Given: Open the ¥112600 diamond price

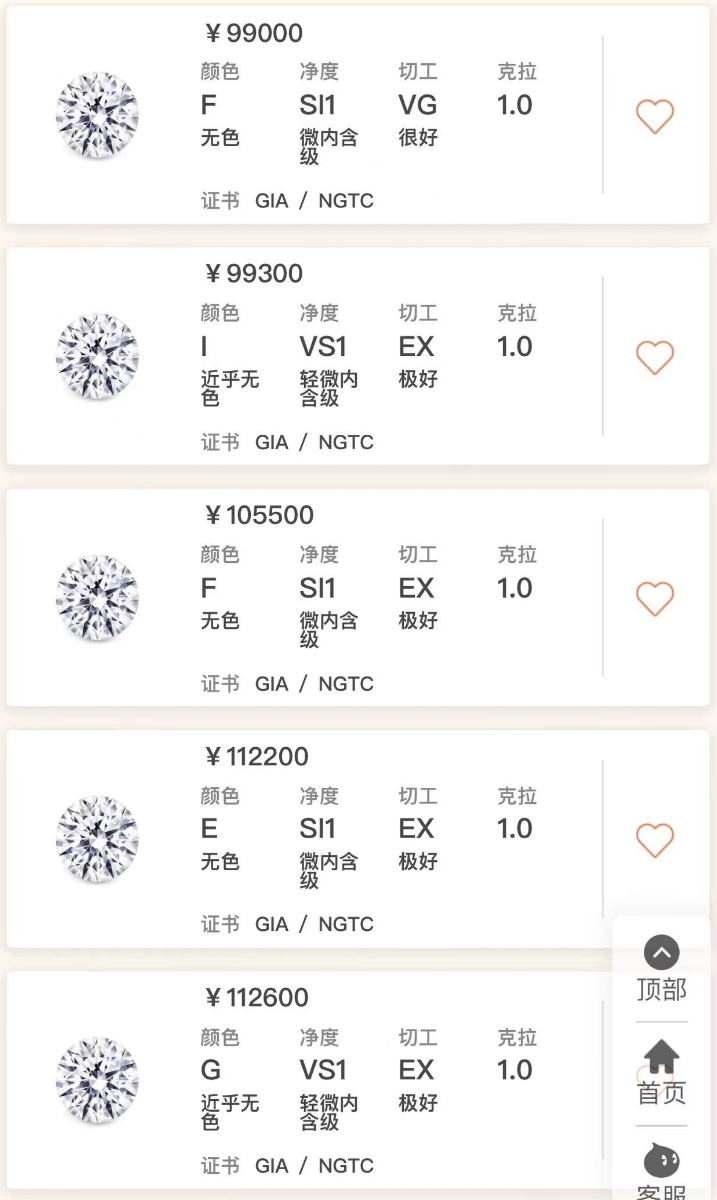Looking at the screenshot, I should 257,998.
